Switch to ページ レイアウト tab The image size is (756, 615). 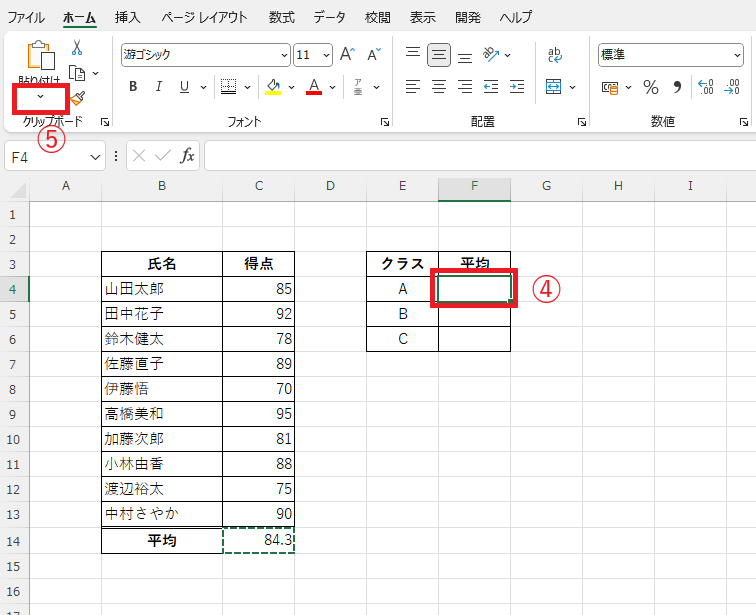point(204,17)
